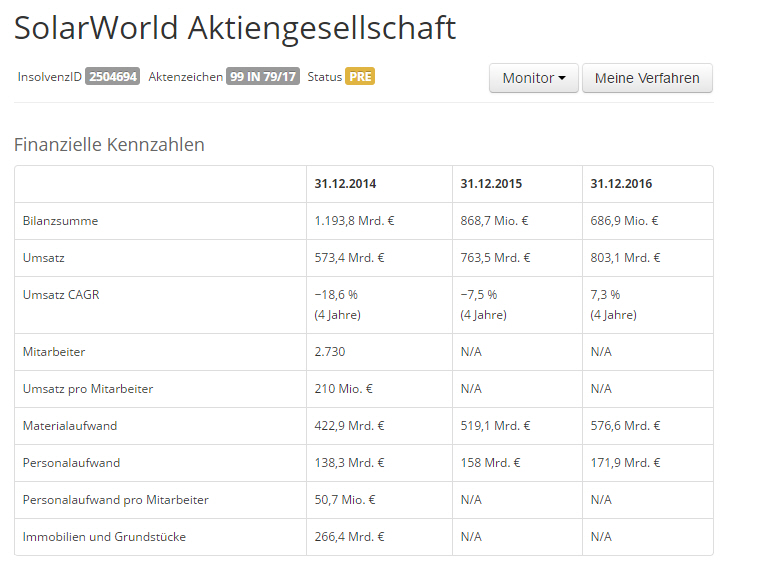The image size is (779, 565).
Task: Click the Aktenzeichen badge 99 IN 79/17
Action: tap(263, 77)
